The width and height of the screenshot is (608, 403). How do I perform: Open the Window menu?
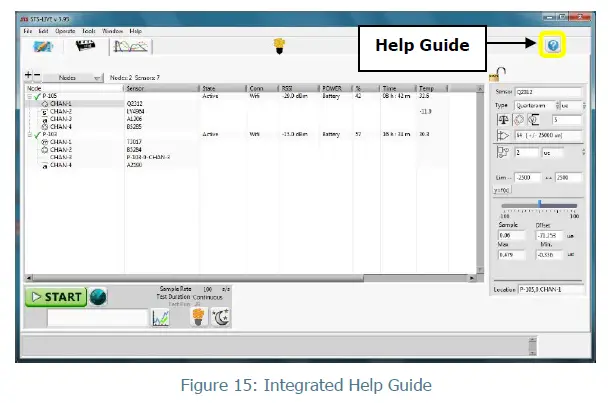[x=112, y=31]
